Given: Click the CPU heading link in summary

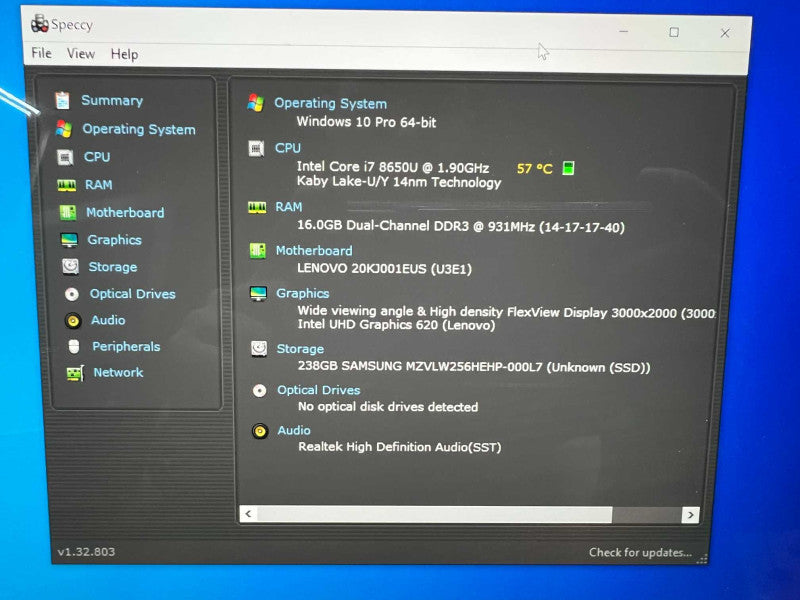Looking at the screenshot, I should [288, 148].
